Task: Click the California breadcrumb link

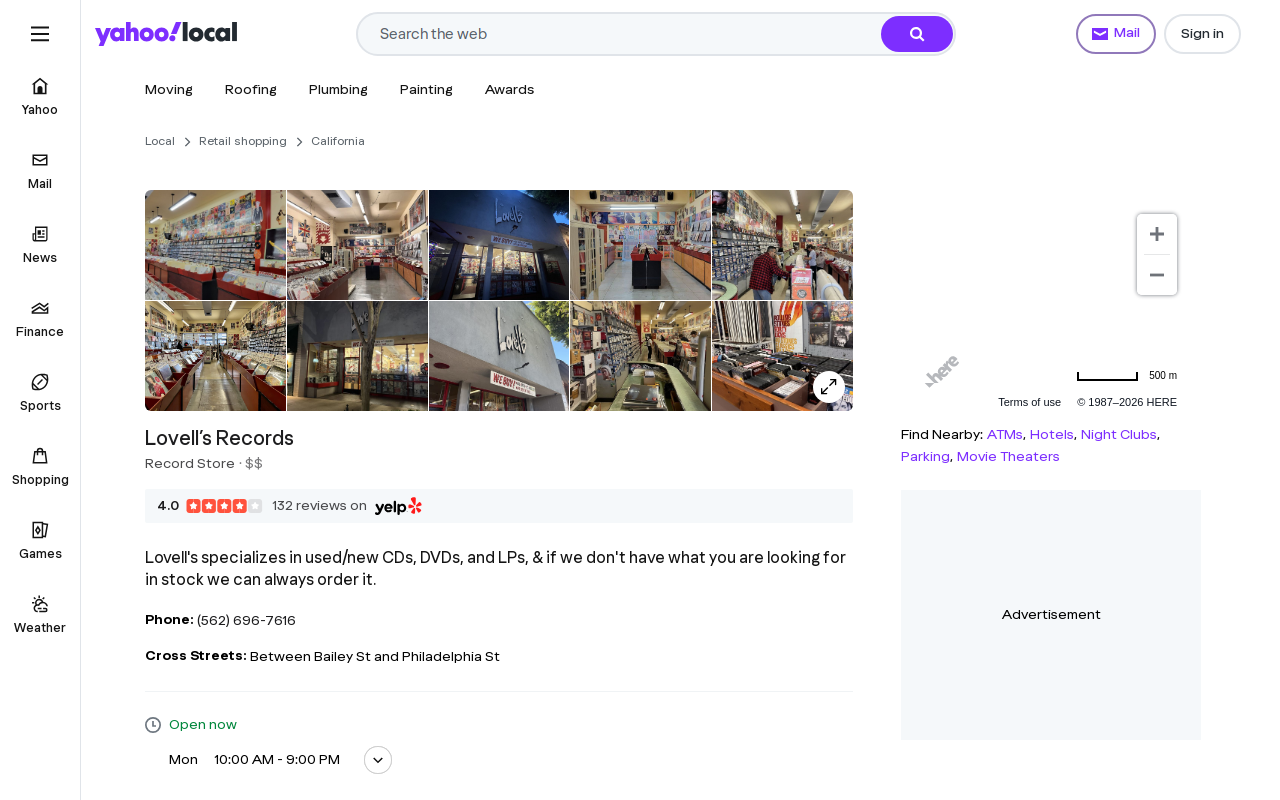Action: (x=338, y=142)
